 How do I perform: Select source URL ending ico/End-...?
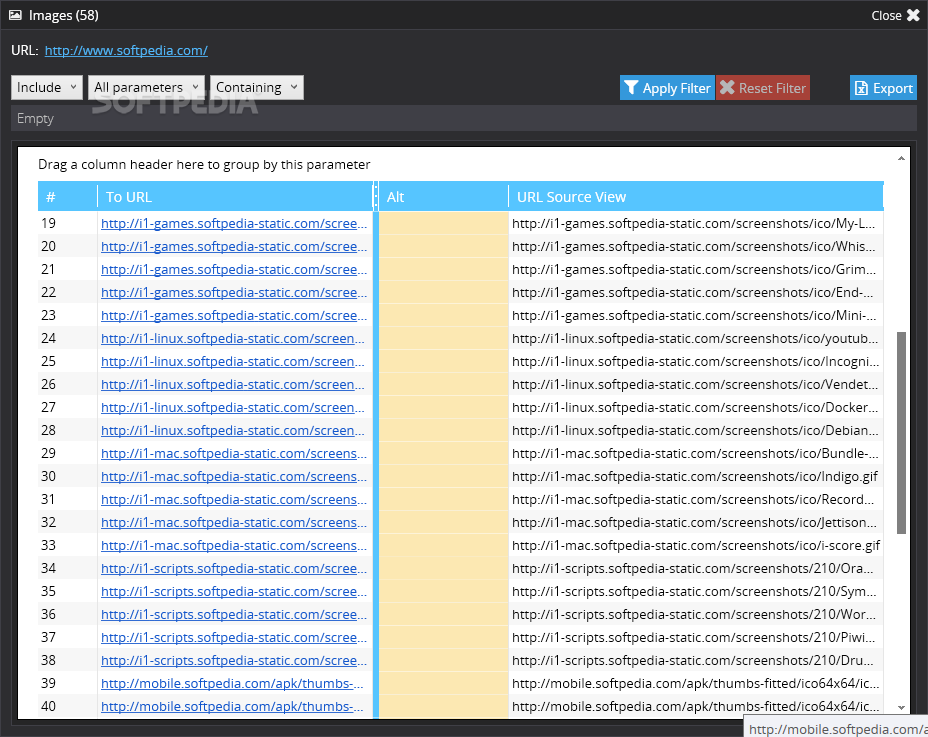click(692, 293)
